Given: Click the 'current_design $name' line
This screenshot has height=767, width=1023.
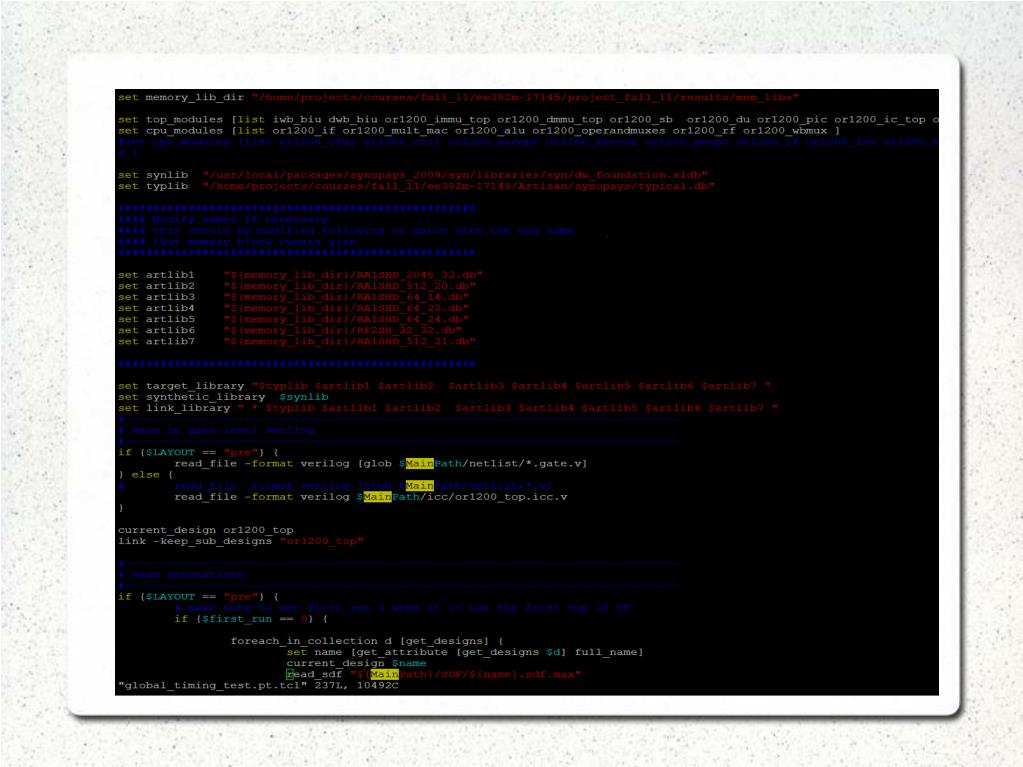Looking at the screenshot, I should click(x=356, y=663).
